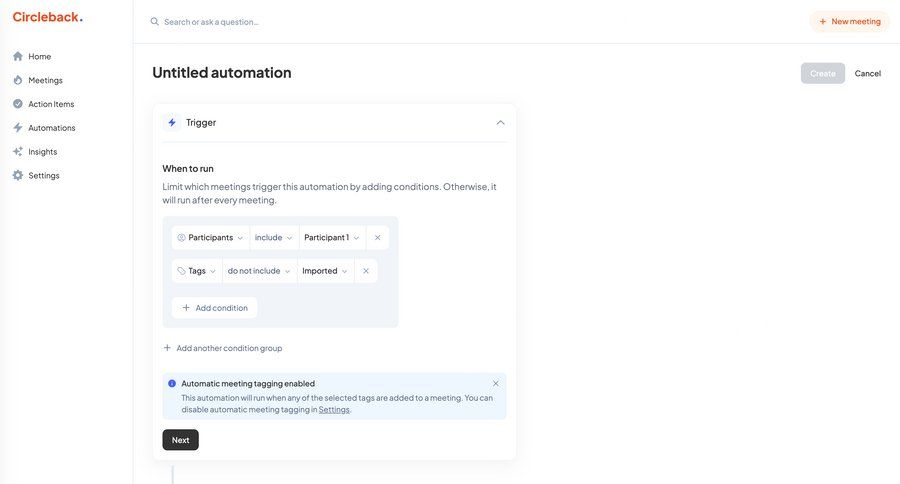Click the info icon in tagging notice
The width and height of the screenshot is (900, 484).
coord(172,384)
